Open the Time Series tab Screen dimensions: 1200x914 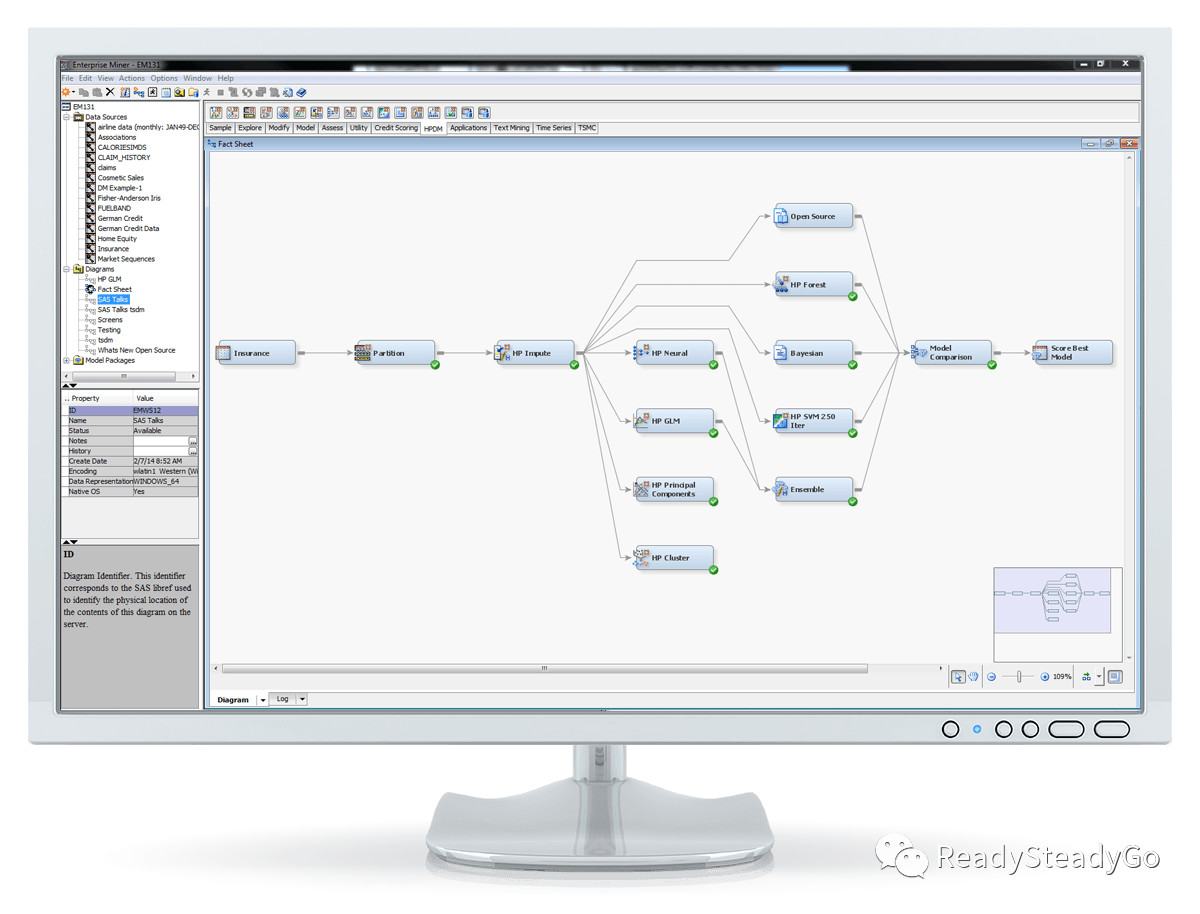point(554,128)
